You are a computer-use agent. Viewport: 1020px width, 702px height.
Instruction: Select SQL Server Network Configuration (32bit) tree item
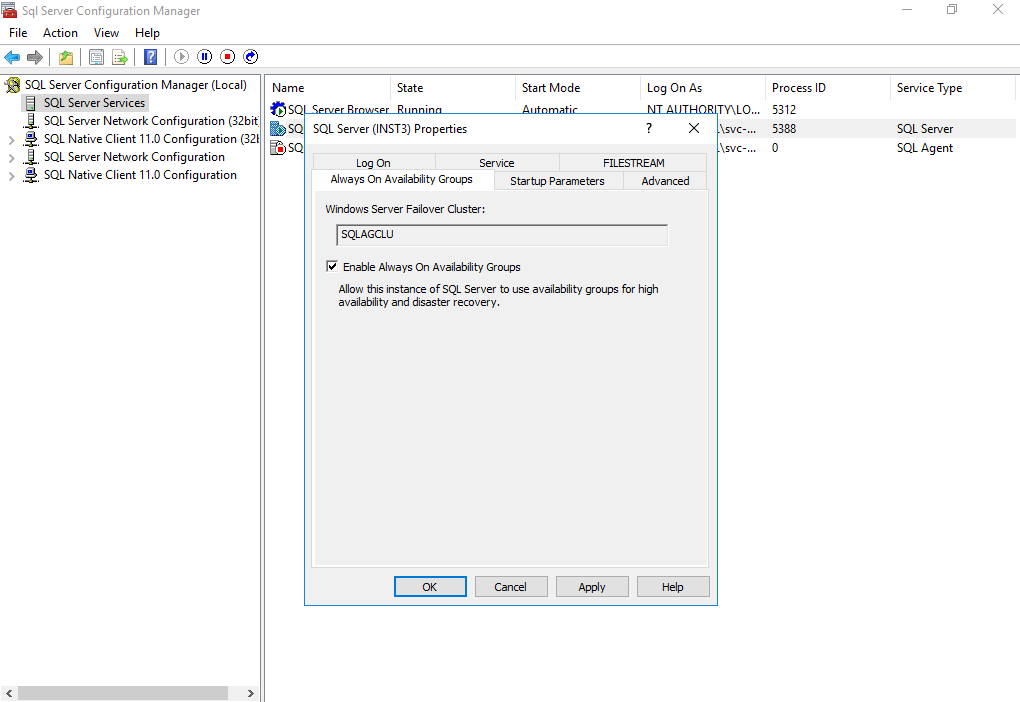click(151, 121)
